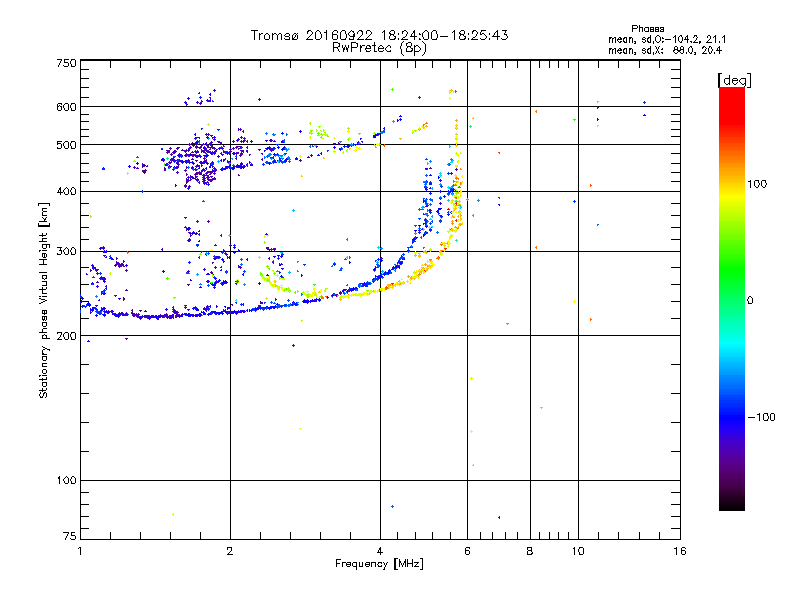Screen dimensions: 800x600
Task: Click the y-axis tick label '75'
Action: (x=70, y=536)
